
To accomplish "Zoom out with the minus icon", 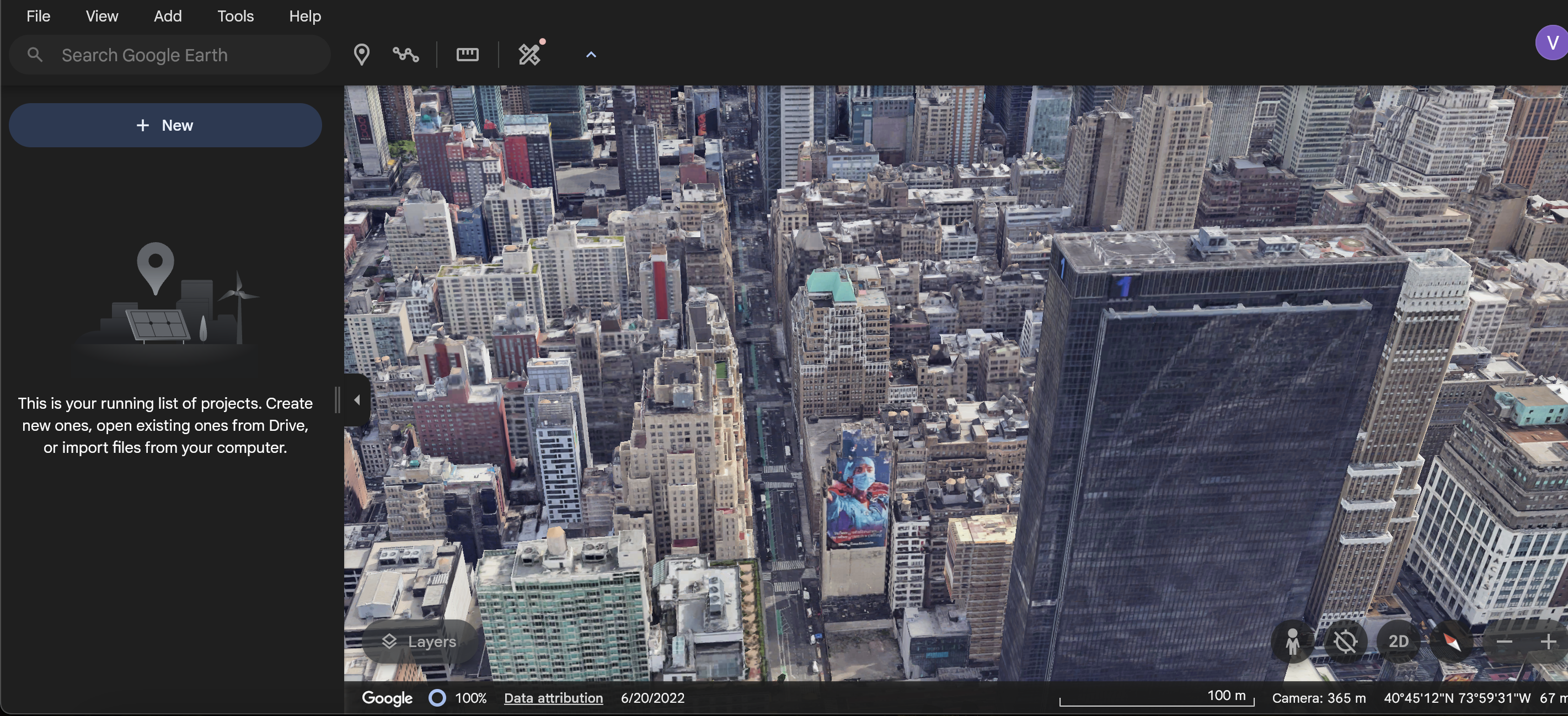I will click(x=1504, y=641).
